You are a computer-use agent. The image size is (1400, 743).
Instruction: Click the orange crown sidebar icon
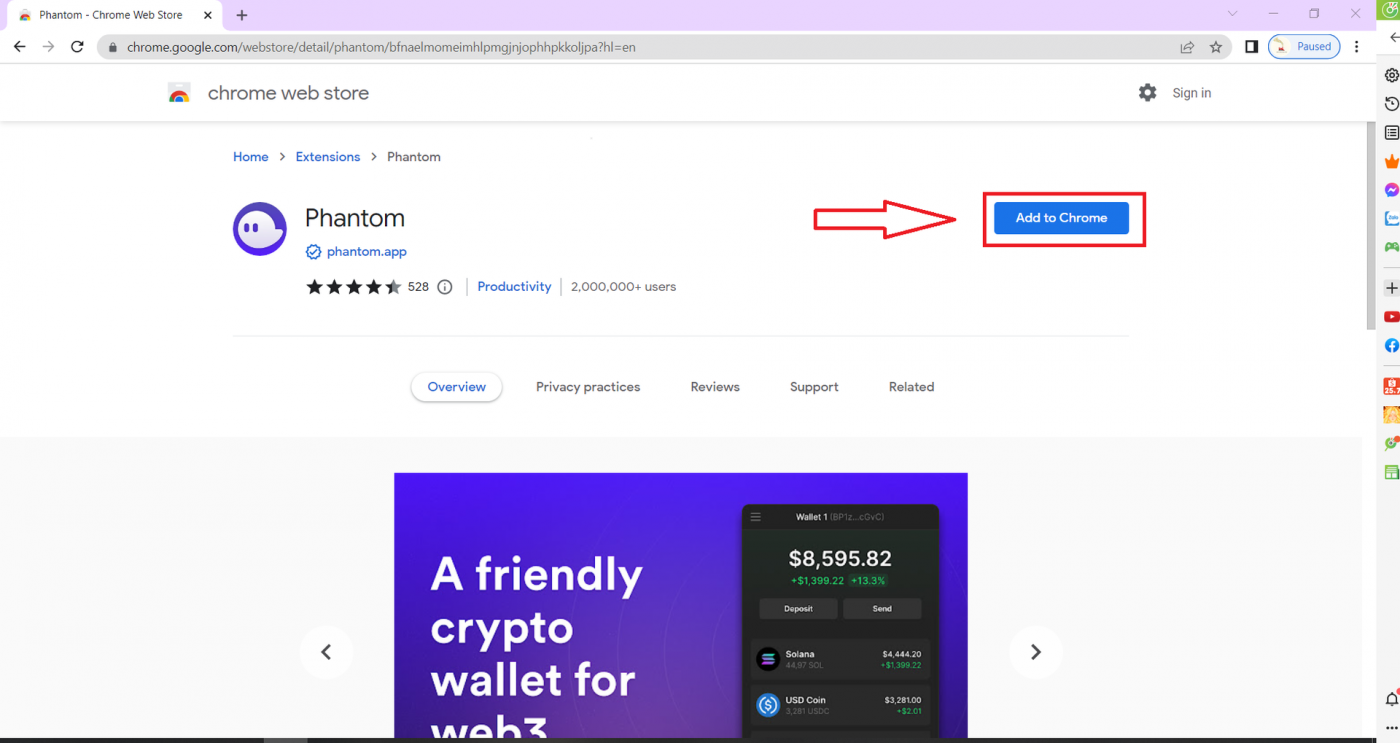(x=1391, y=161)
